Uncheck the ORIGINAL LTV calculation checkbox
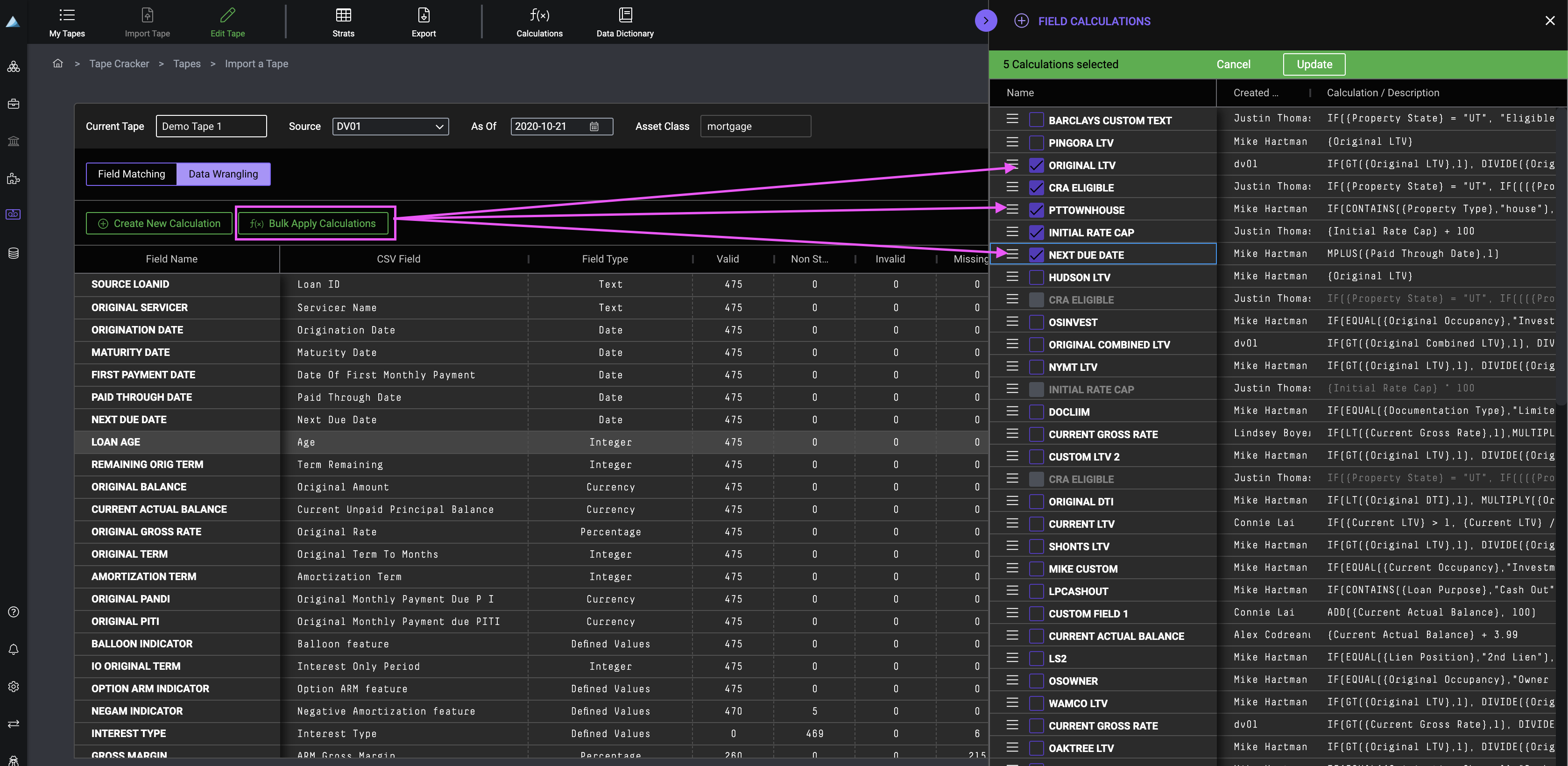1568x766 pixels. pos(1036,165)
